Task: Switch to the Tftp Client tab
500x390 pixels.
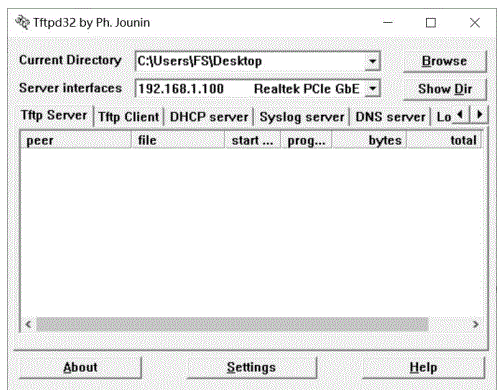Action: tap(129, 117)
